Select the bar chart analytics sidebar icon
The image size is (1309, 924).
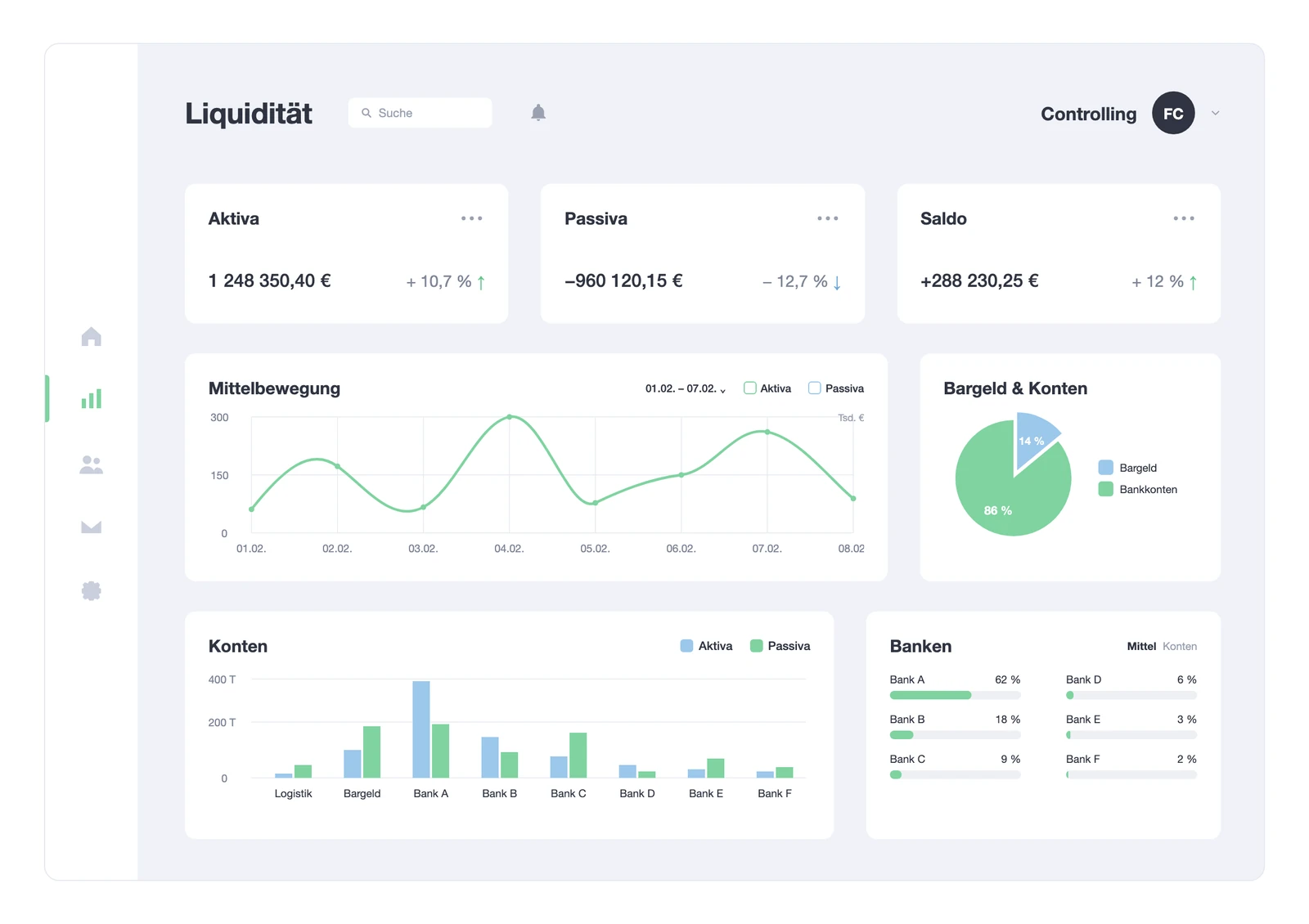[x=92, y=398]
